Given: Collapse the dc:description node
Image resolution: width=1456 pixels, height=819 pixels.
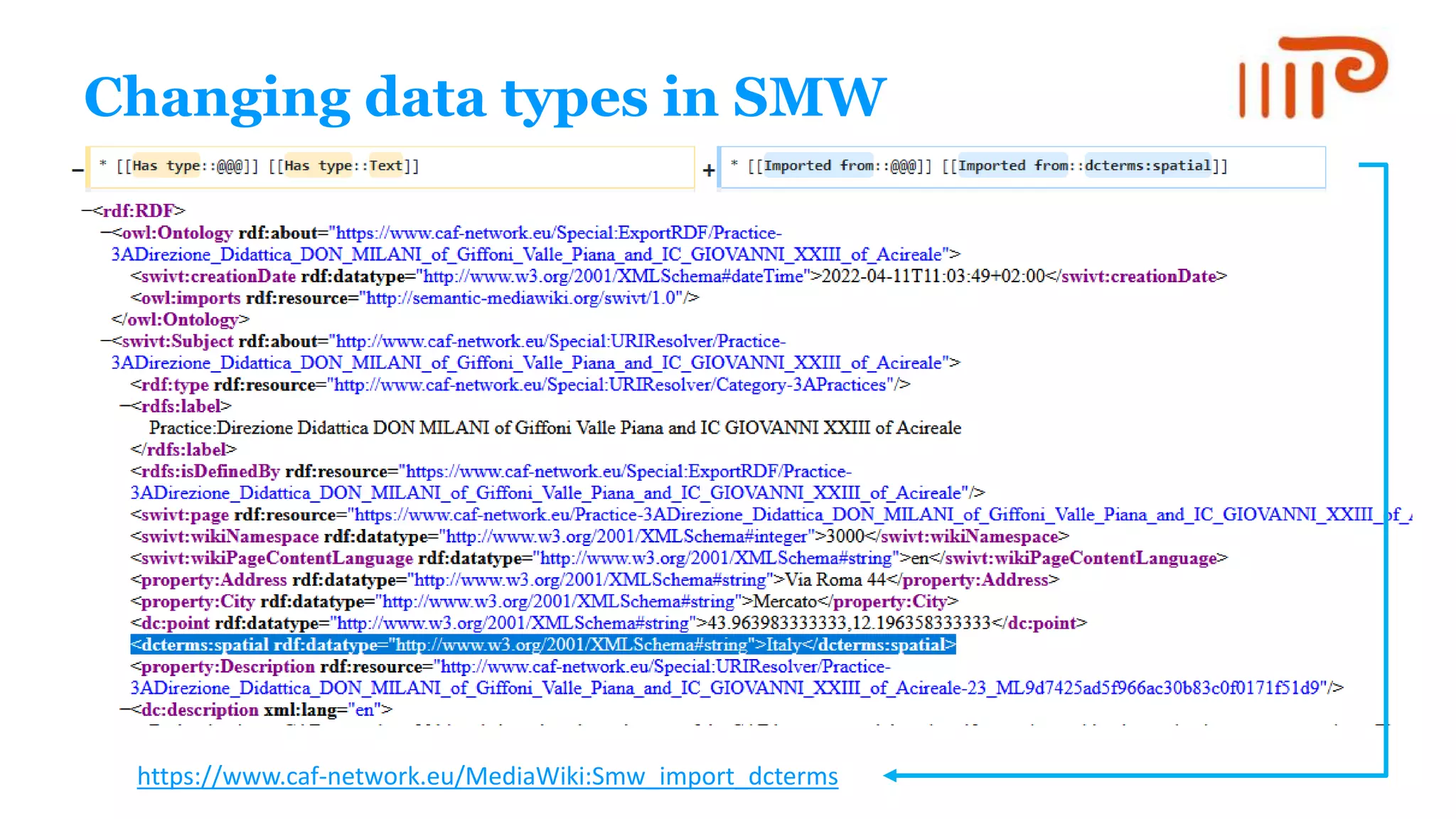Looking at the screenshot, I should [125, 710].
